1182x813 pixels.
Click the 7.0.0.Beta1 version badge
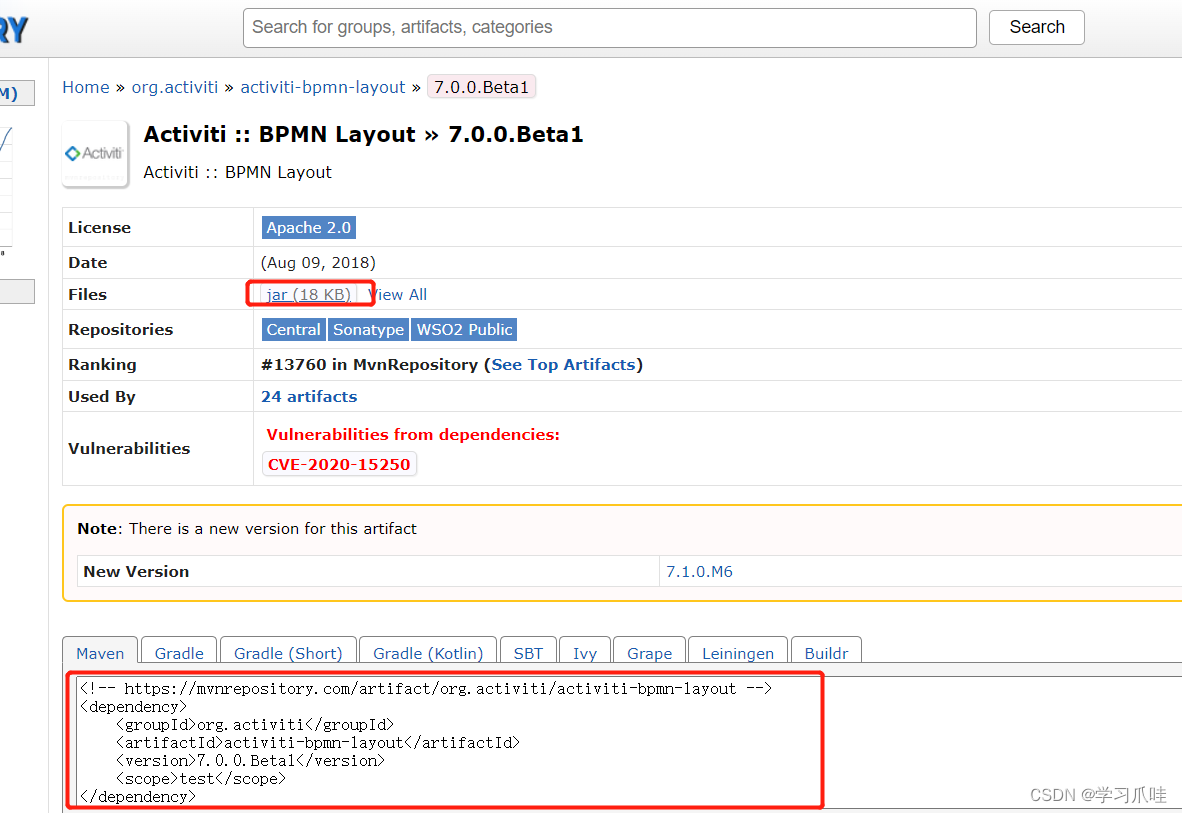[x=482, y=87]
